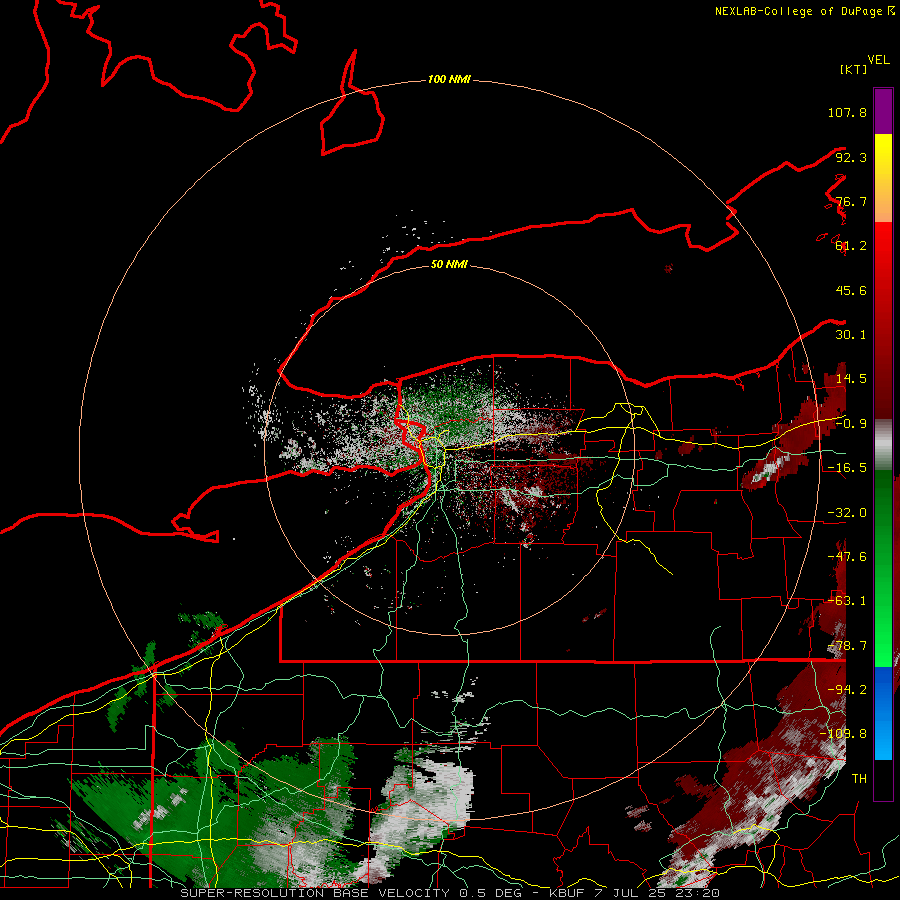Click the -32.0 velocity scale value

[847, 513]
